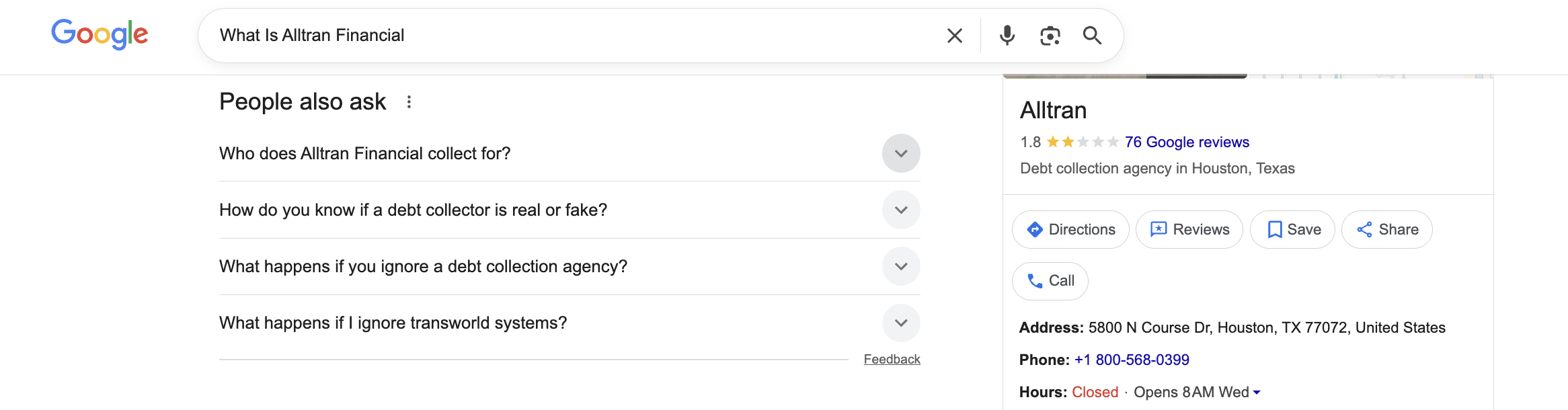Open Google Lens camera search icon
This screenshot has height=410, width=1568.
(x=1050, y=36)
